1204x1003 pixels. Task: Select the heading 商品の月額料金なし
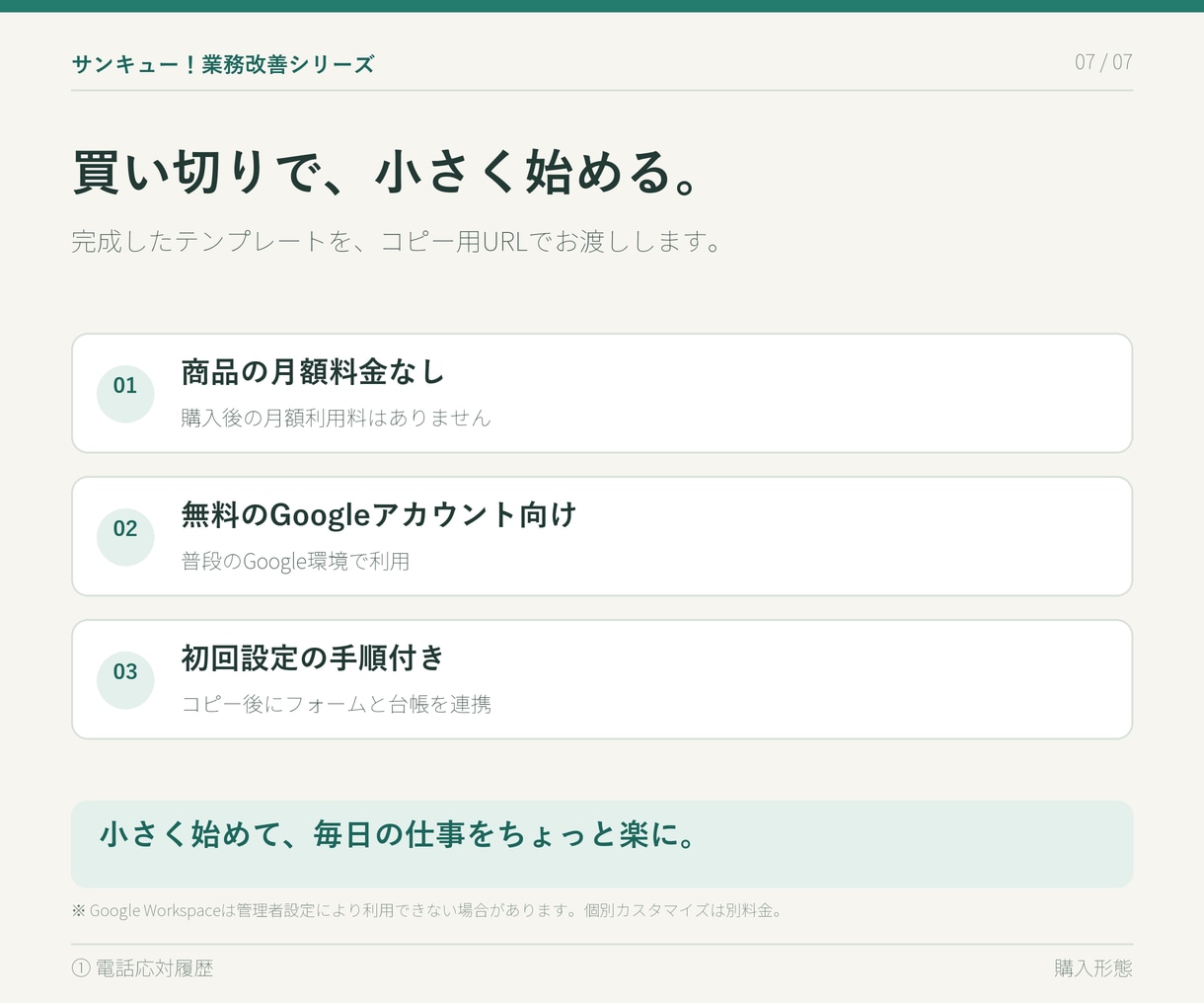[x=313, y=372]
